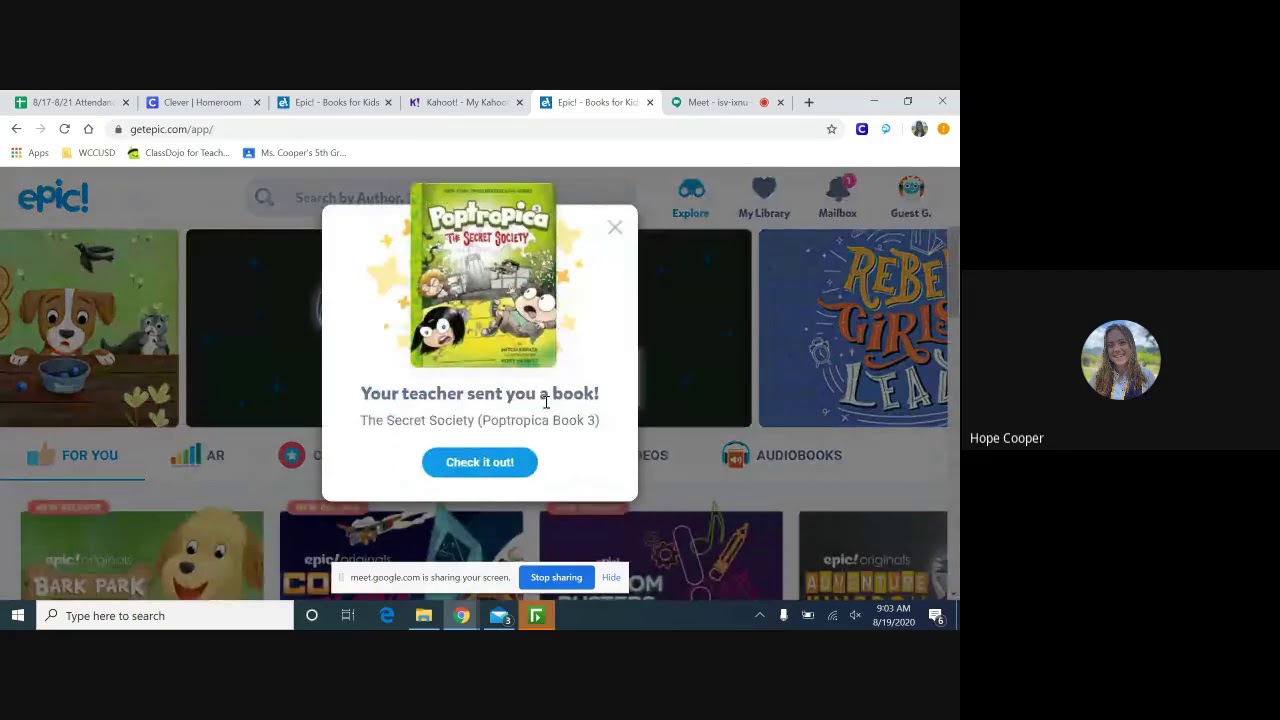Open the puppy and kitten book banner
1280x720 pixels.
coord(89,328)
